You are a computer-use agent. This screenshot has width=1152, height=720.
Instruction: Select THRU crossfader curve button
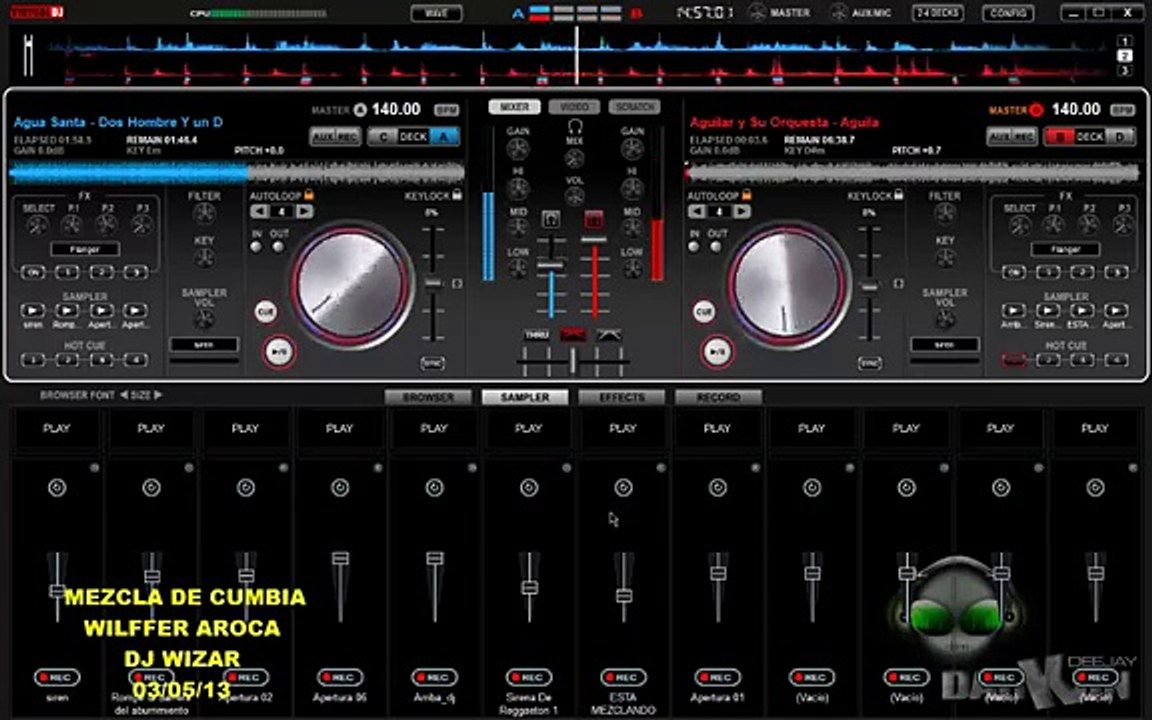tap(536, 335)
